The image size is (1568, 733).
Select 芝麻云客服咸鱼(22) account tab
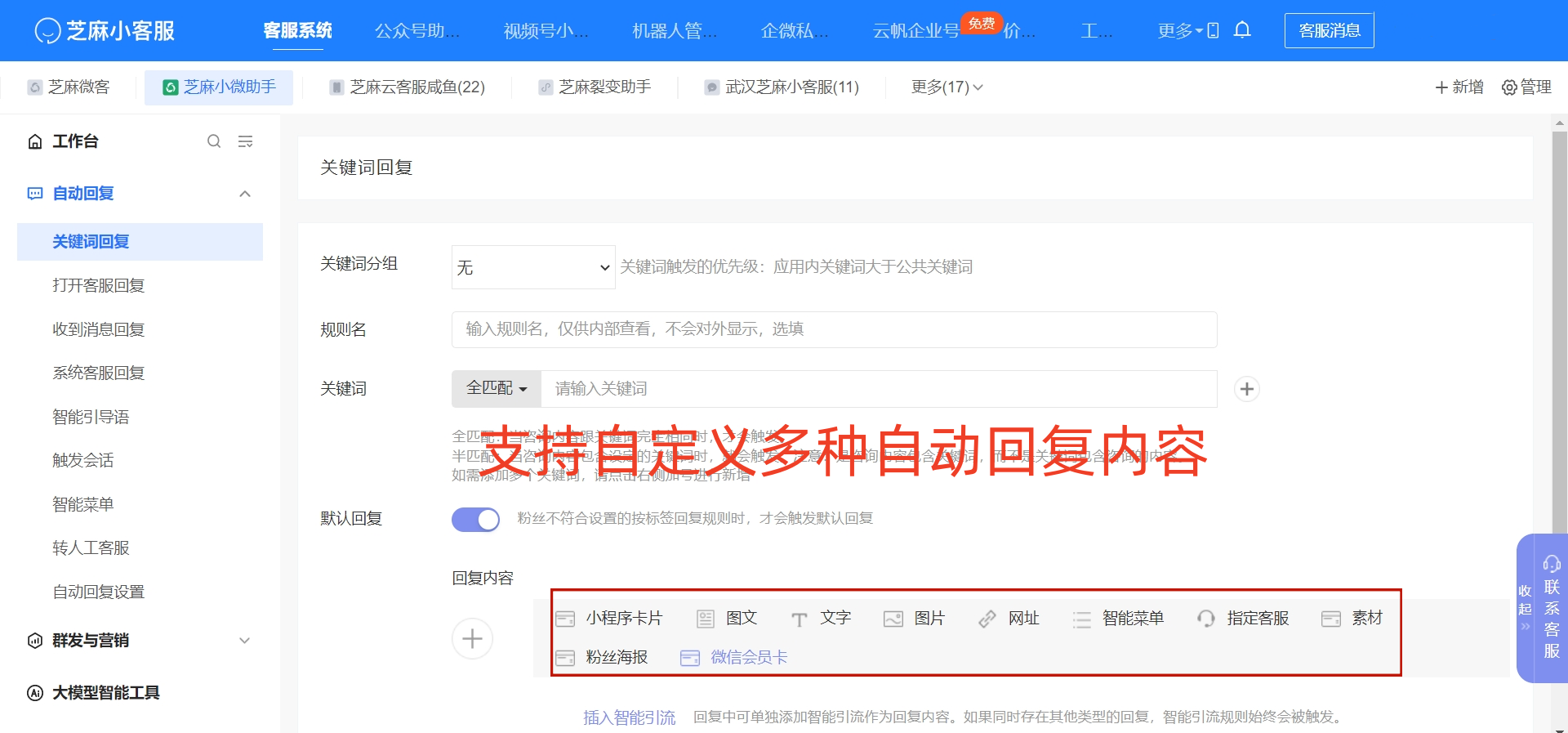tap(408, 87)
